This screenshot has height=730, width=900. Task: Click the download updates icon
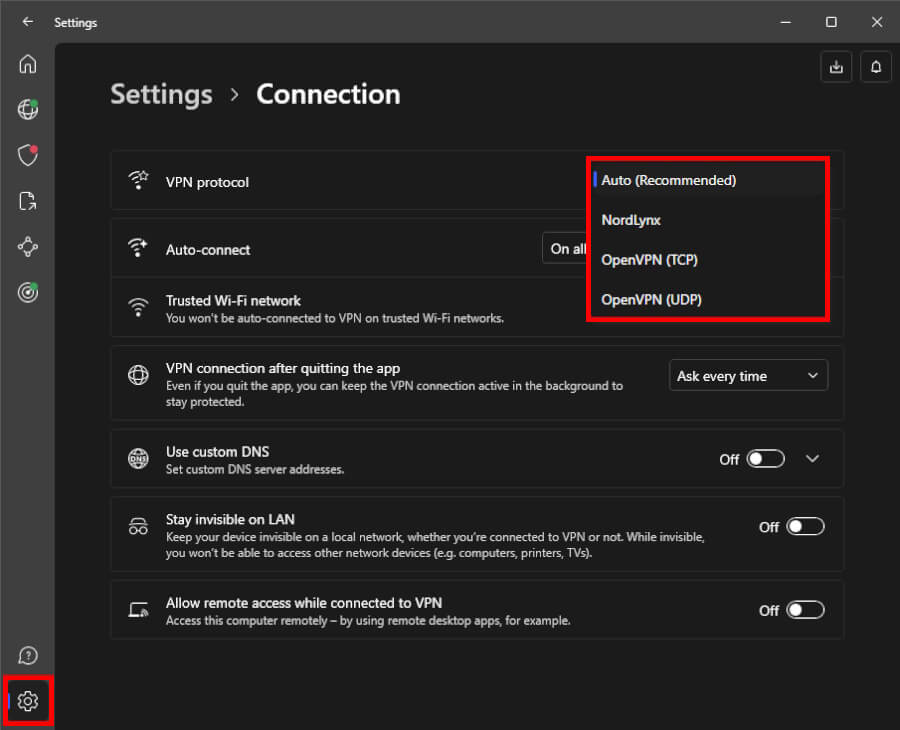pos(836,67)
